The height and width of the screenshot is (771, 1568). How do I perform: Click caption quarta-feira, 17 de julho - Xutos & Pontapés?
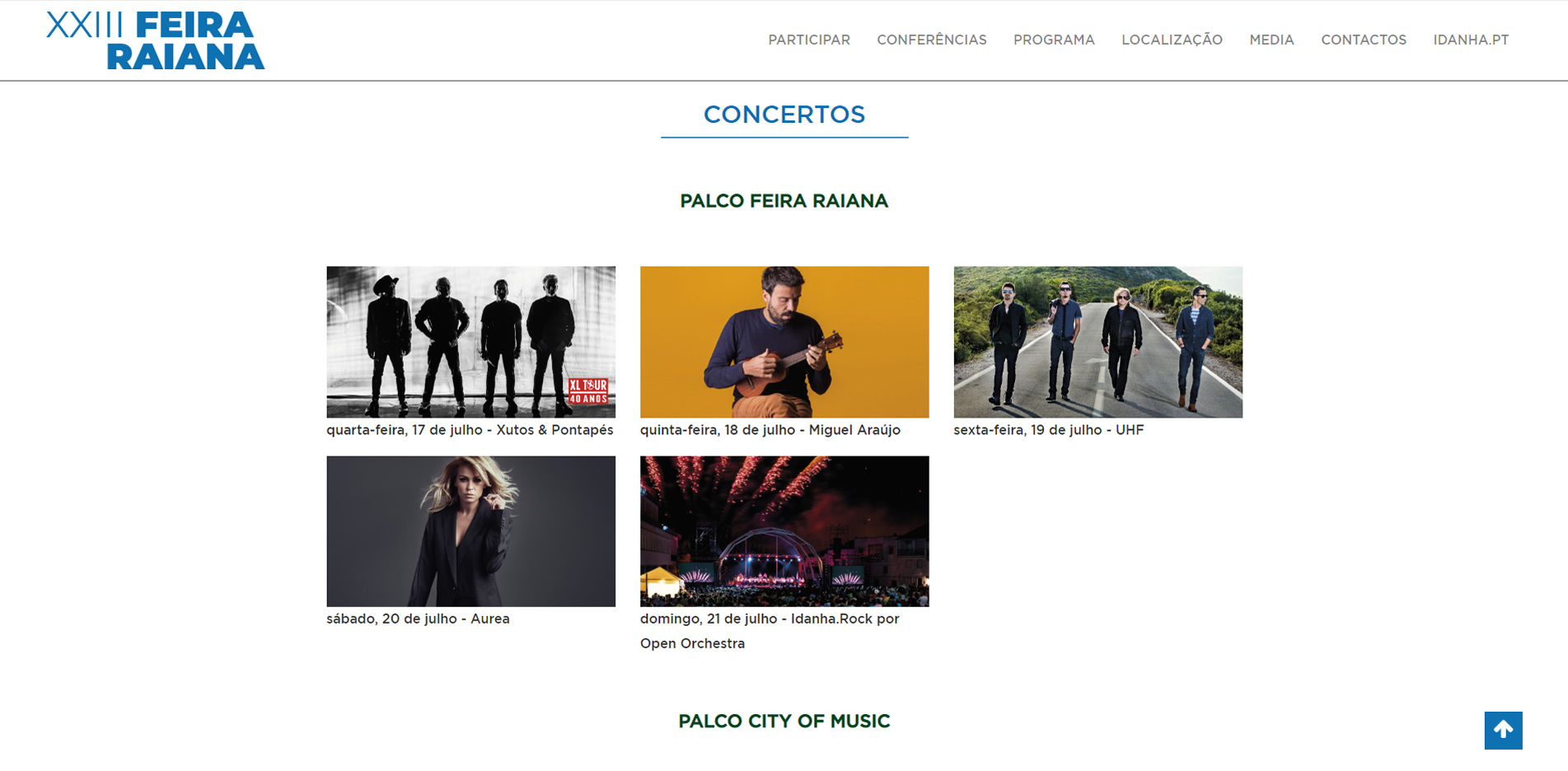click(x=470, y=430)
